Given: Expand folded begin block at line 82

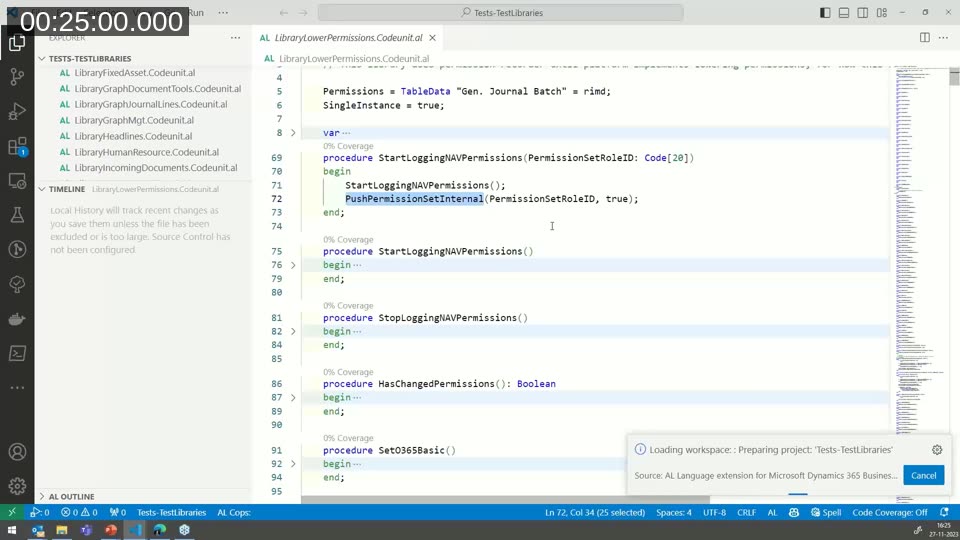Looking at the screenshot, I should [293, 331].
